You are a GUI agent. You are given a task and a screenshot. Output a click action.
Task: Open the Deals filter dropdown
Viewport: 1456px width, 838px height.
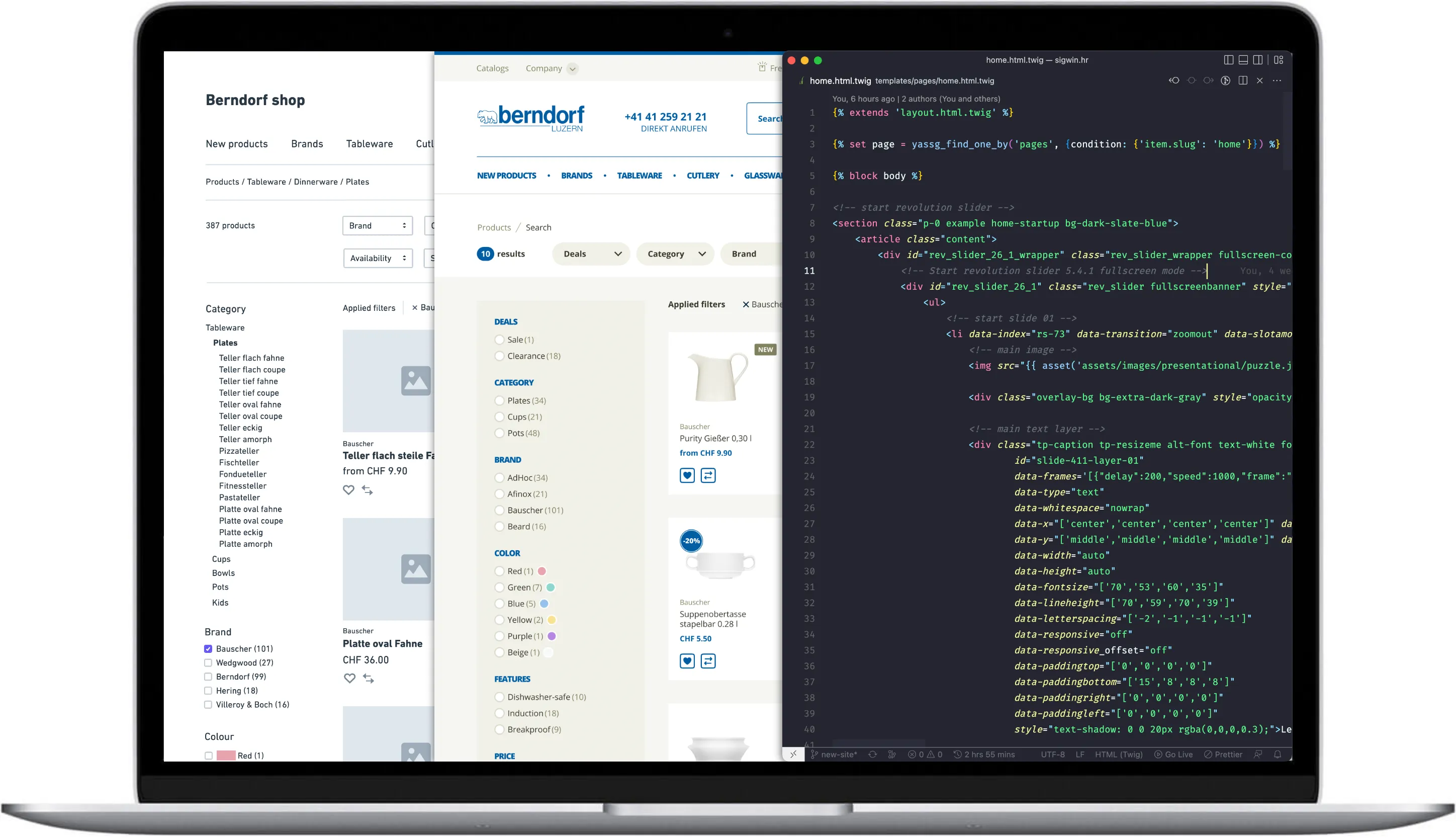591,254
